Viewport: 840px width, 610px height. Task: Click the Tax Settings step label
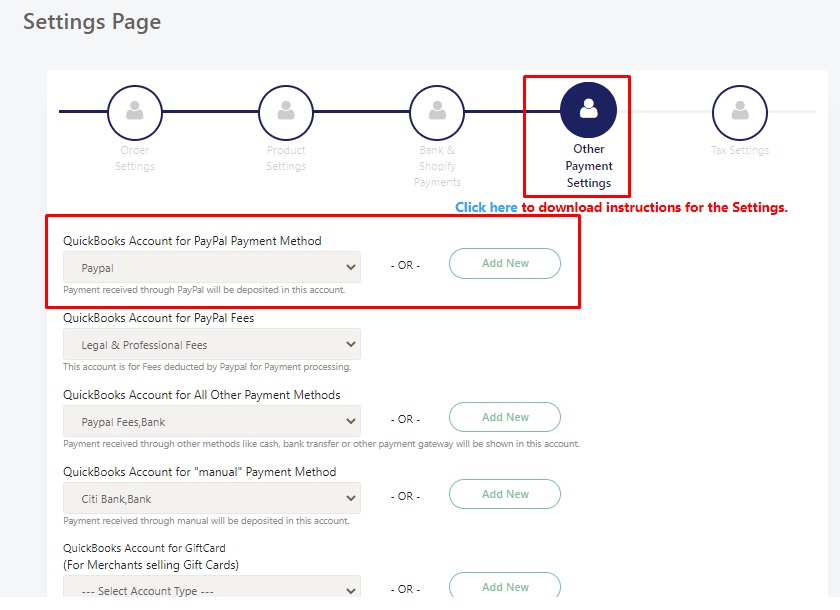(x=740, y=150)
